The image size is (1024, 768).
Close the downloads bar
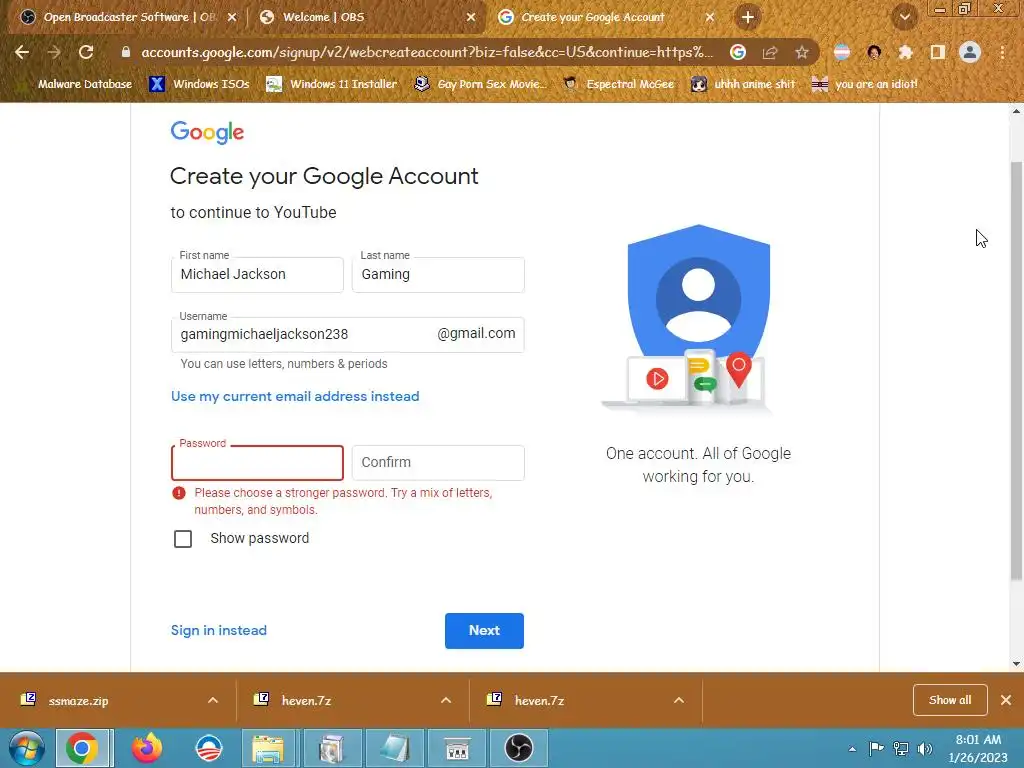[1006, 700]
